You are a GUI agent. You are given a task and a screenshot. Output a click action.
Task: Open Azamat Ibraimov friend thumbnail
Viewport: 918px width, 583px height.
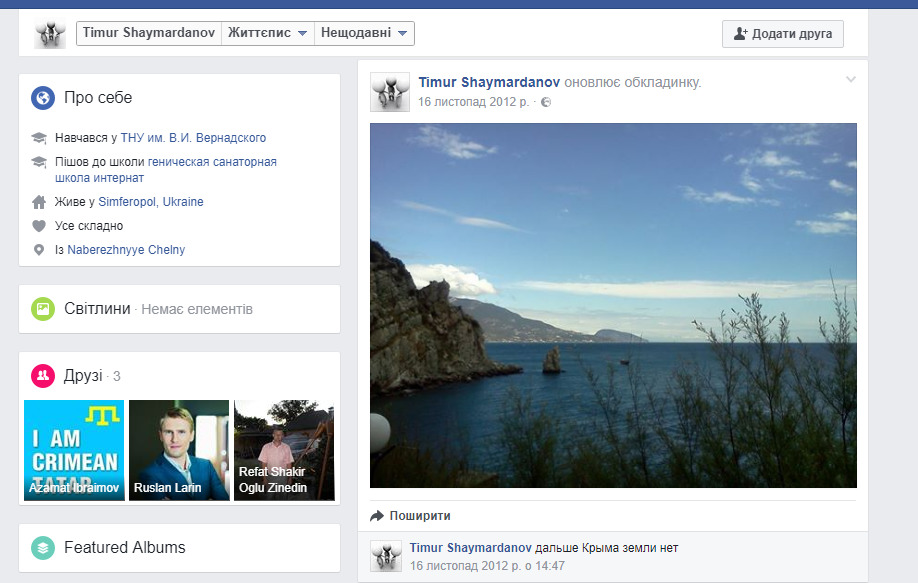click(74, 450)
